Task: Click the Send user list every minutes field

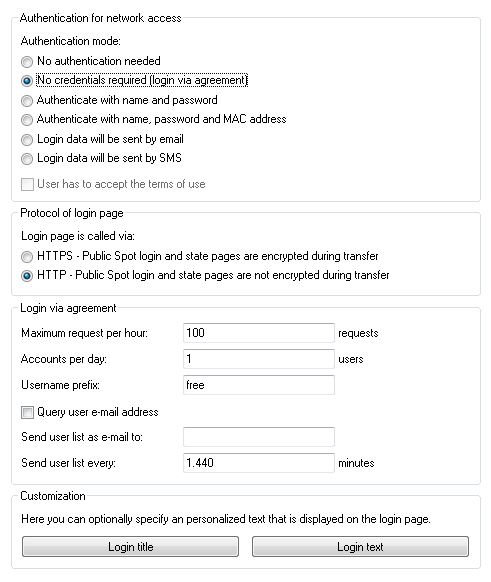Action: [259, 463]
